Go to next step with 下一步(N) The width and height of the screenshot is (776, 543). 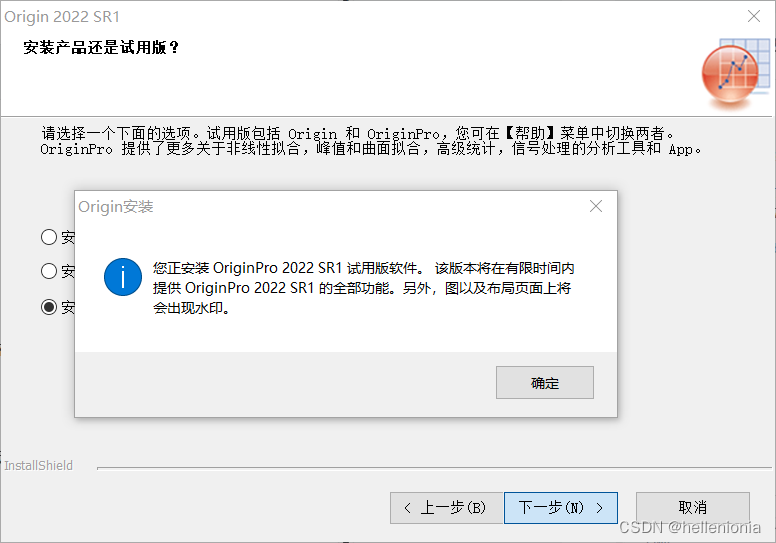[x=561, y=507]
